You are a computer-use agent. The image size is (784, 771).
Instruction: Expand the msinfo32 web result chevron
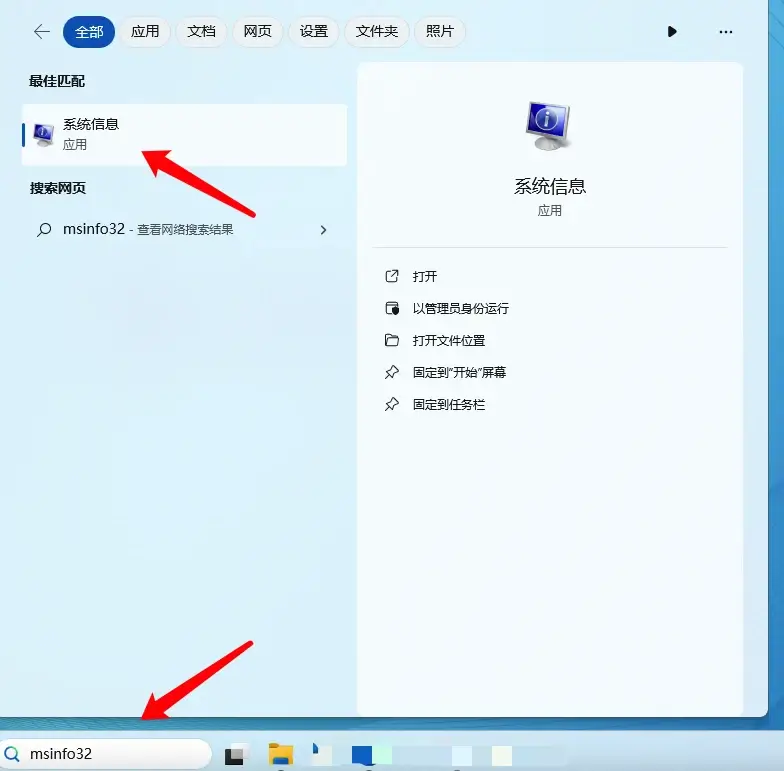point(324,230)
